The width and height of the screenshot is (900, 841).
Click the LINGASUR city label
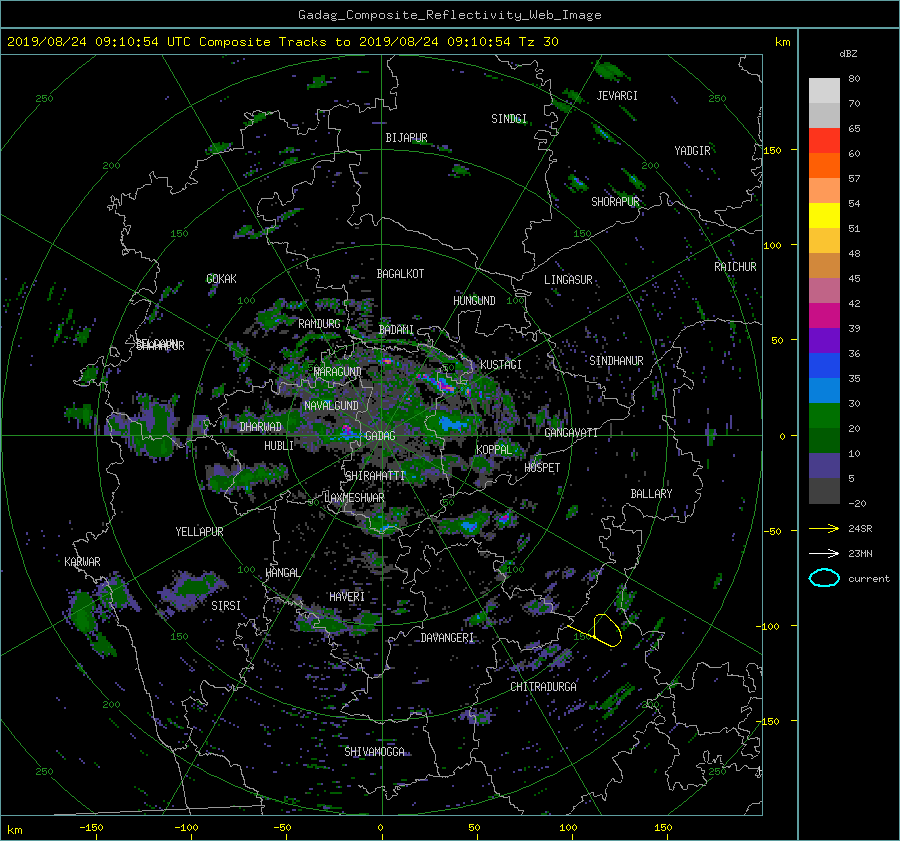tap(568, 280)
